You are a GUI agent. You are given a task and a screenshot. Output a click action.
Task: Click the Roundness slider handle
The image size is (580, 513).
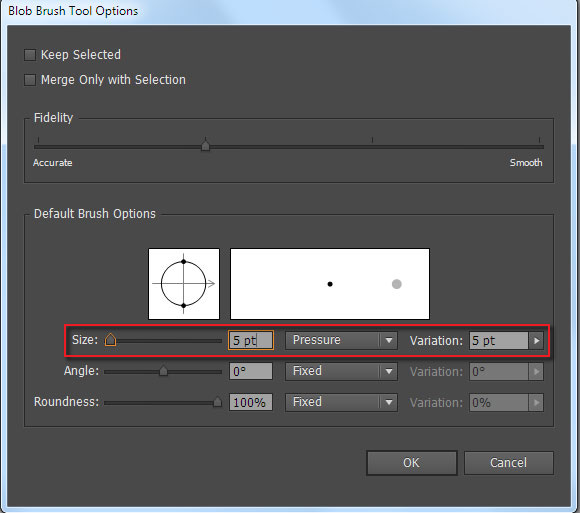click(x=218, y=401)
